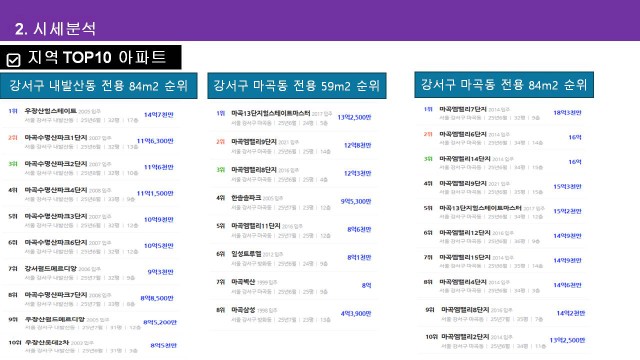Image resolution: width=640 pixels, height=360 pixels.
Task: Click the 8억5천만 price
Action: pyautogui.click(x=164, y=345)
